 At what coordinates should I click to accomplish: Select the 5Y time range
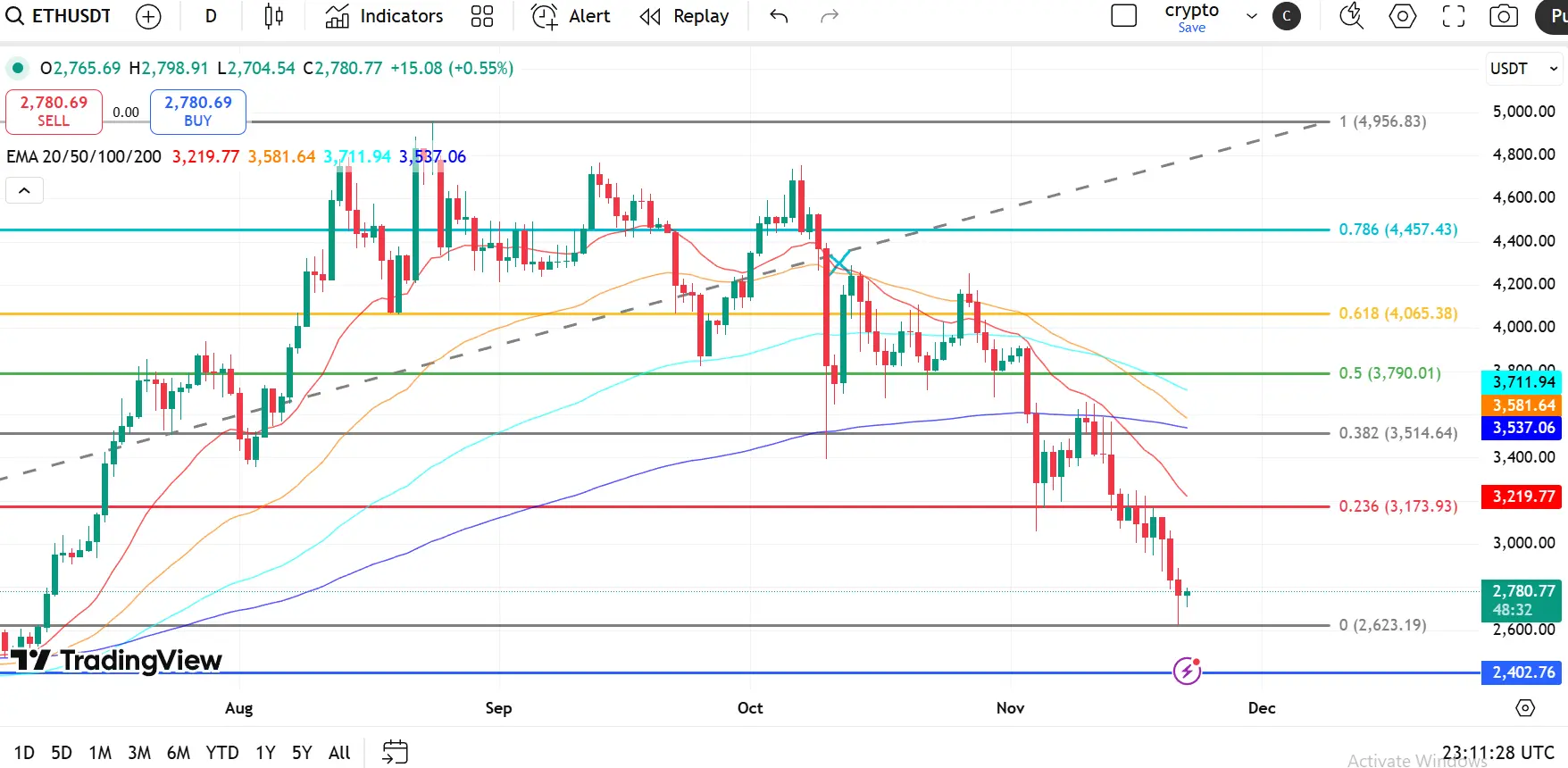tap(302, 753)
